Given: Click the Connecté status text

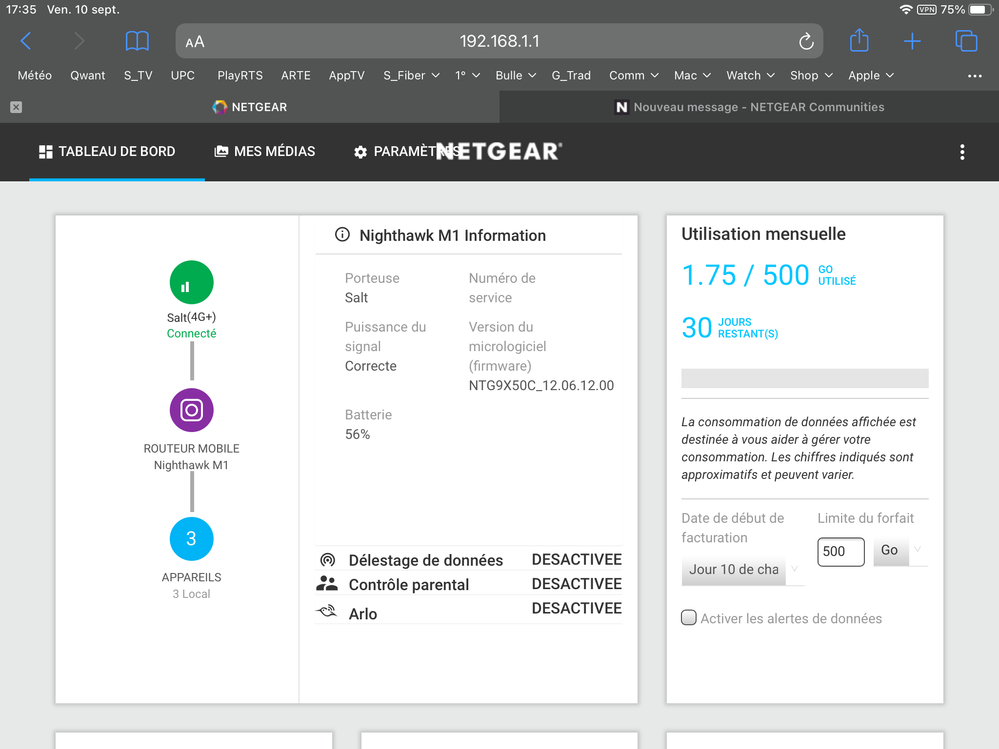Looking at the screenshot, I should coord(191,333).
